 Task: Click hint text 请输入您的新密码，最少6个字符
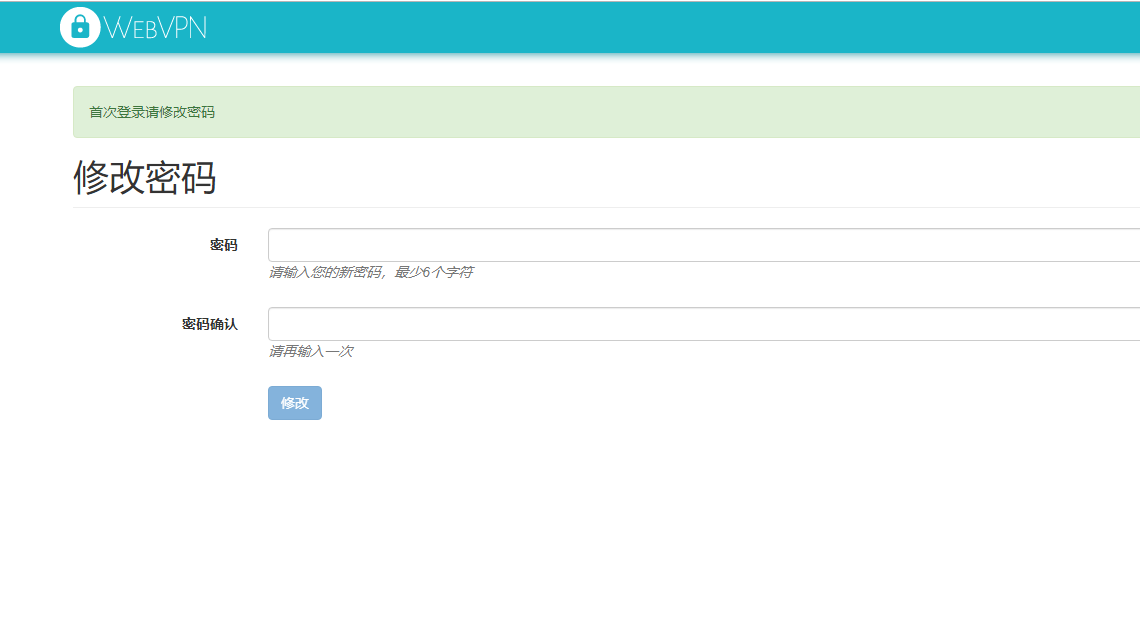coord(370,272)
